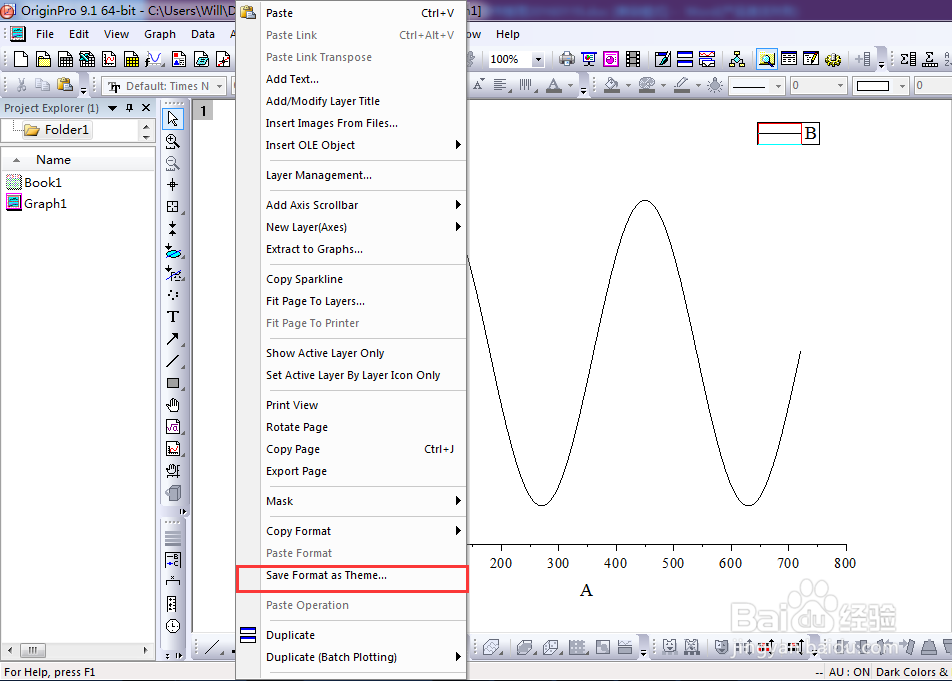Select the Pan hand tool
The width and height of the screenshot is (952, 681).
pyautogui.click(x=173, y=405)
